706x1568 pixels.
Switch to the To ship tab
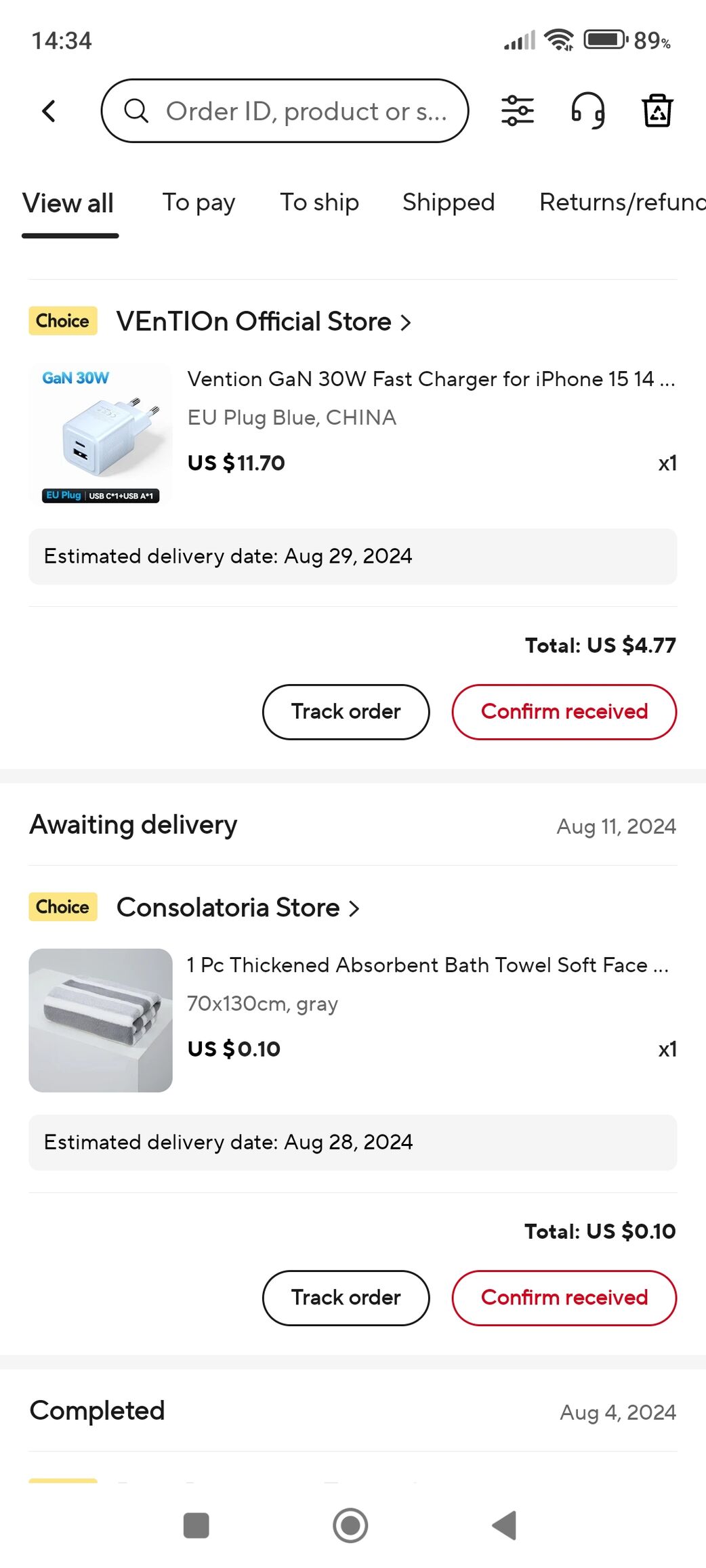coord(319,203)
